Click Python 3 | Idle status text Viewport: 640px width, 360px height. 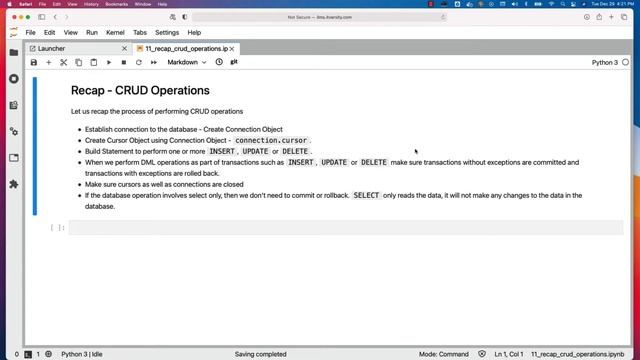(82, 354)
